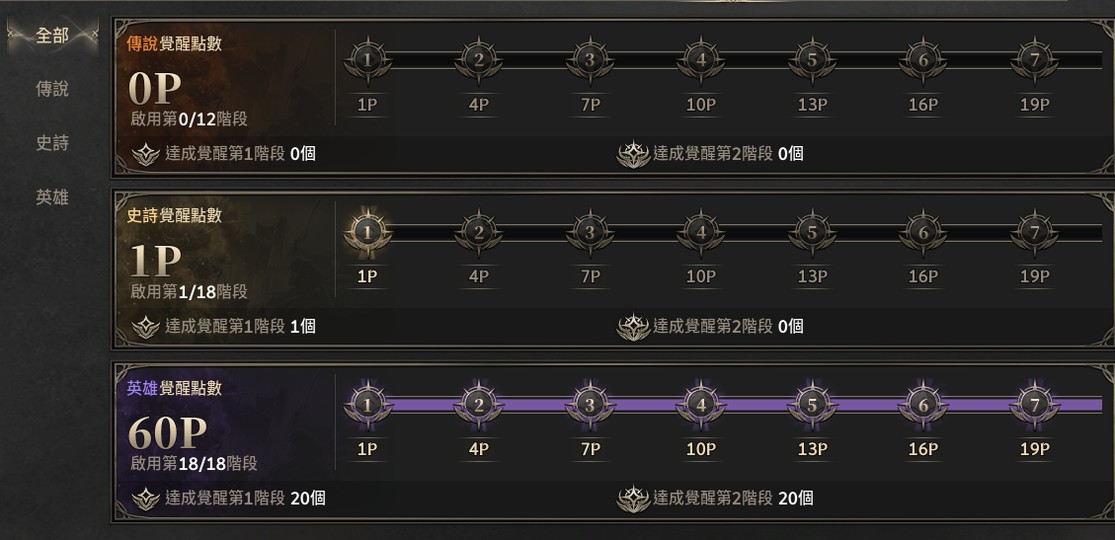Click purple stage 2 medallion in 英雄 row

coord(479,406)
